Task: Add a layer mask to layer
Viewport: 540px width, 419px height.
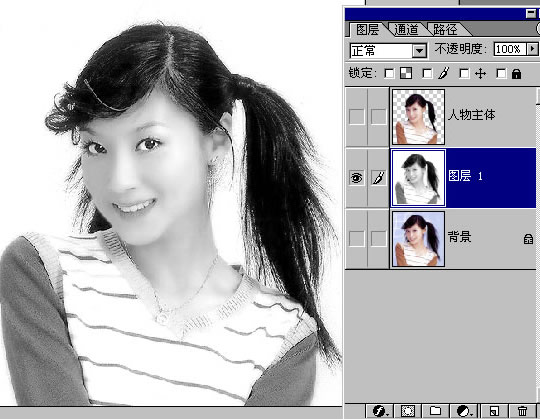Action: tap(408, 411)
